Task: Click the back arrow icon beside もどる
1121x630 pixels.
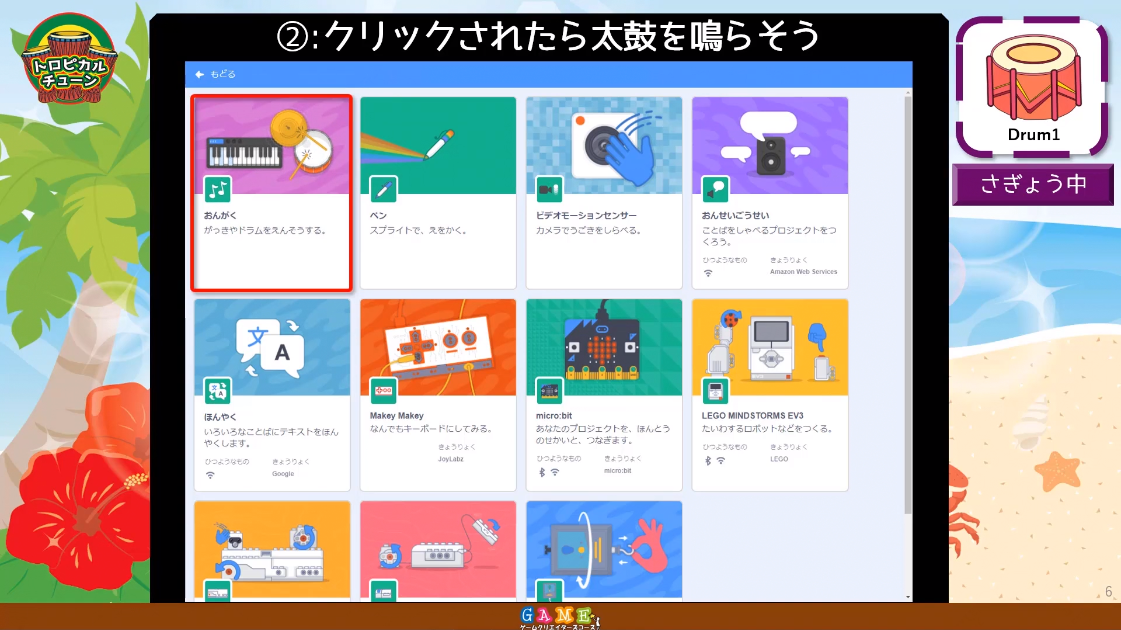Action: tap(199, 74)
